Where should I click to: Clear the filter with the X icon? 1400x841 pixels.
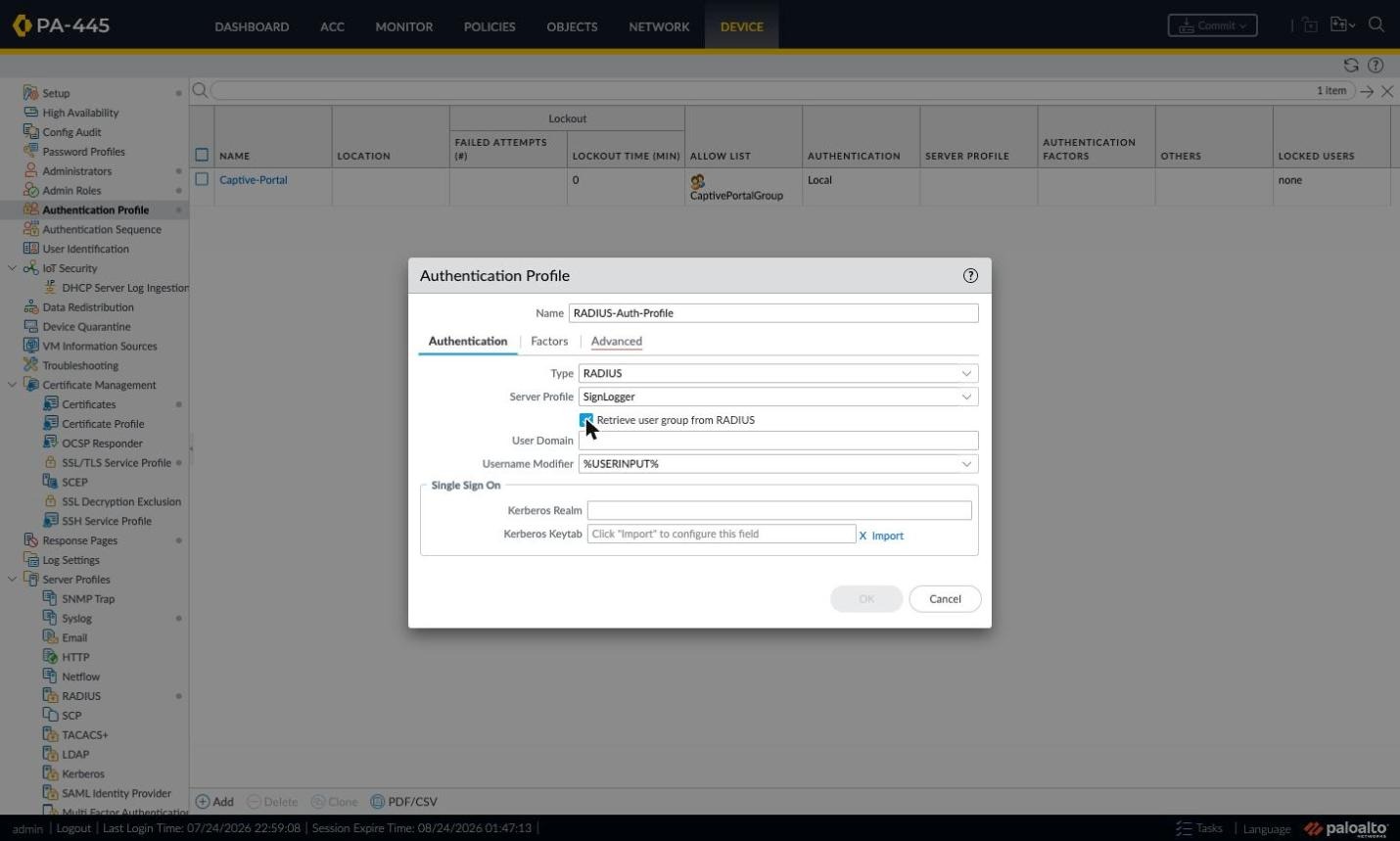pyautogui.click(x=1387, y=91)
